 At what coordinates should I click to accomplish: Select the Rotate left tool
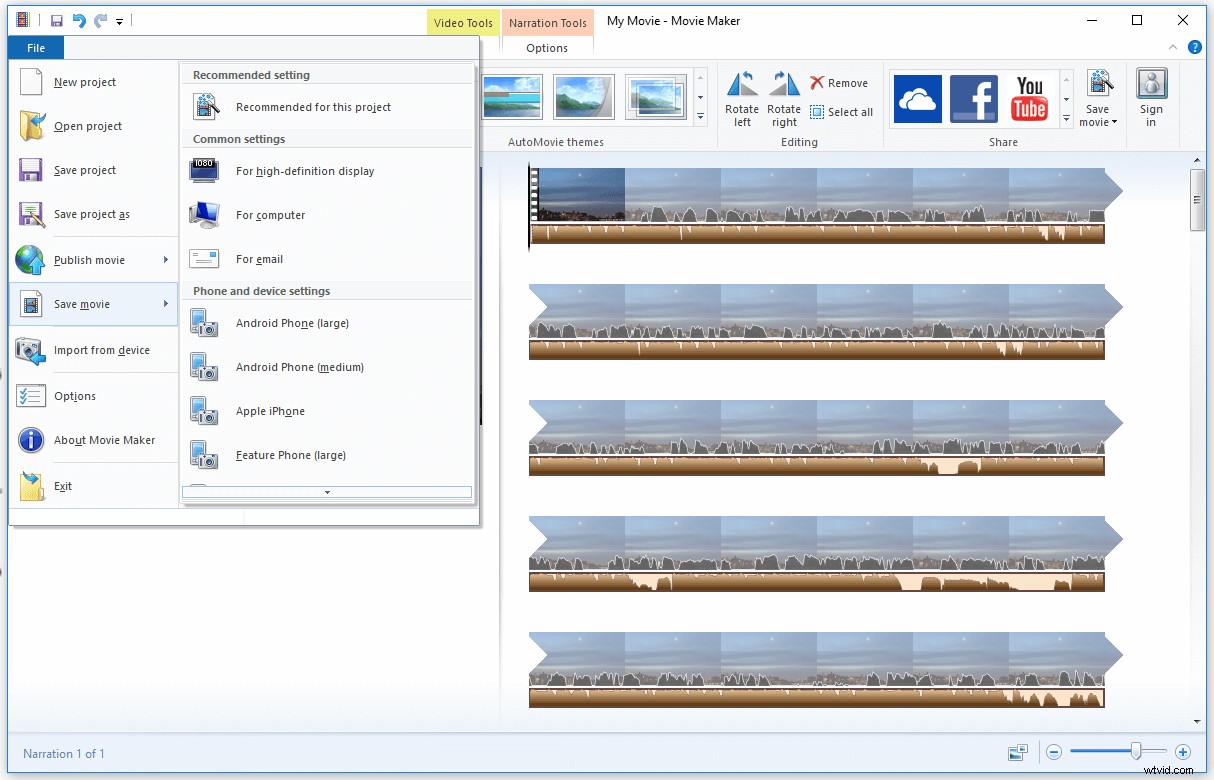pyautogui.click(x=741, y=97)
